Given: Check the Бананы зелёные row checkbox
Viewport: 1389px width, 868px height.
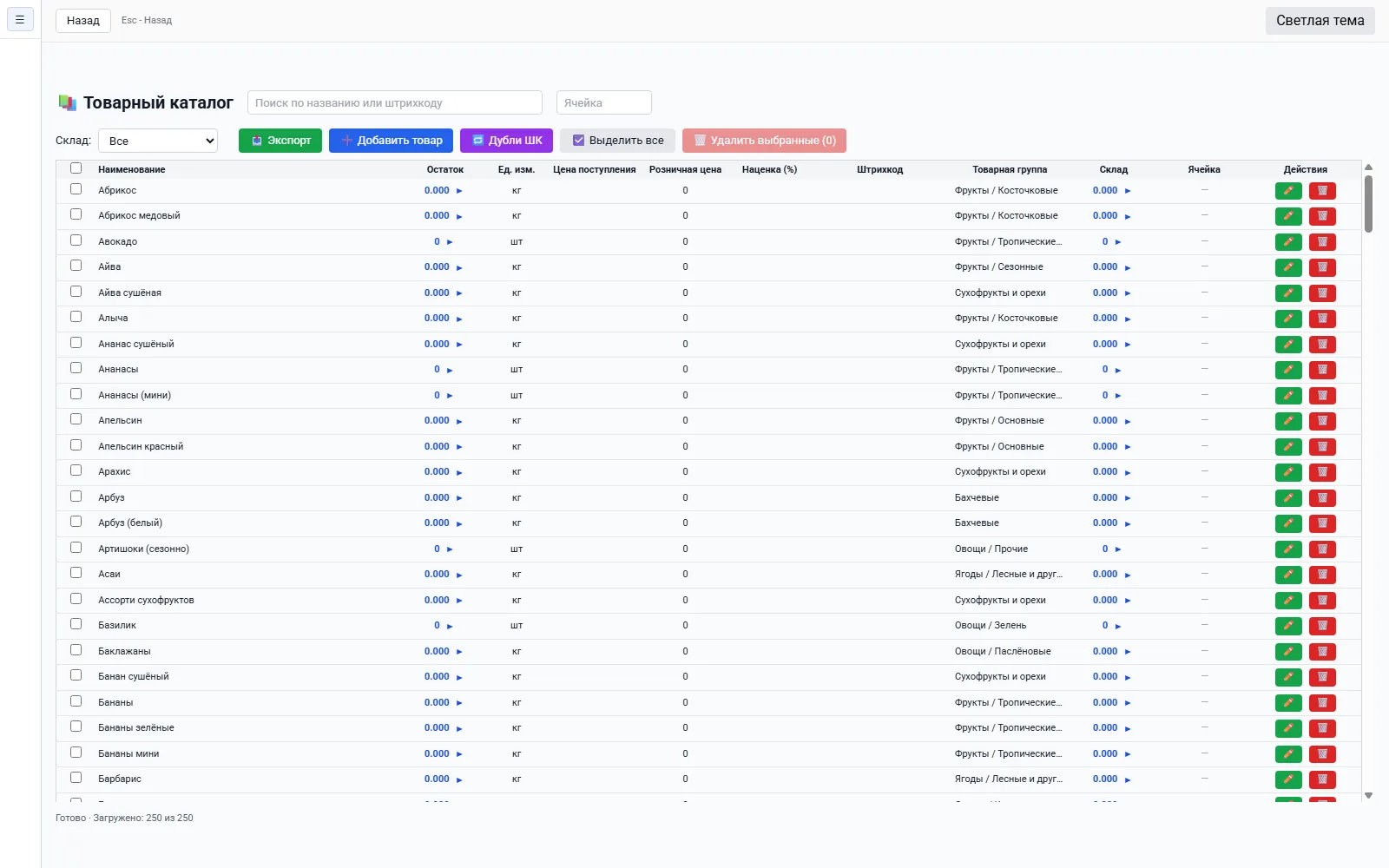Looking at the screenshot, I should click(76, 727).
